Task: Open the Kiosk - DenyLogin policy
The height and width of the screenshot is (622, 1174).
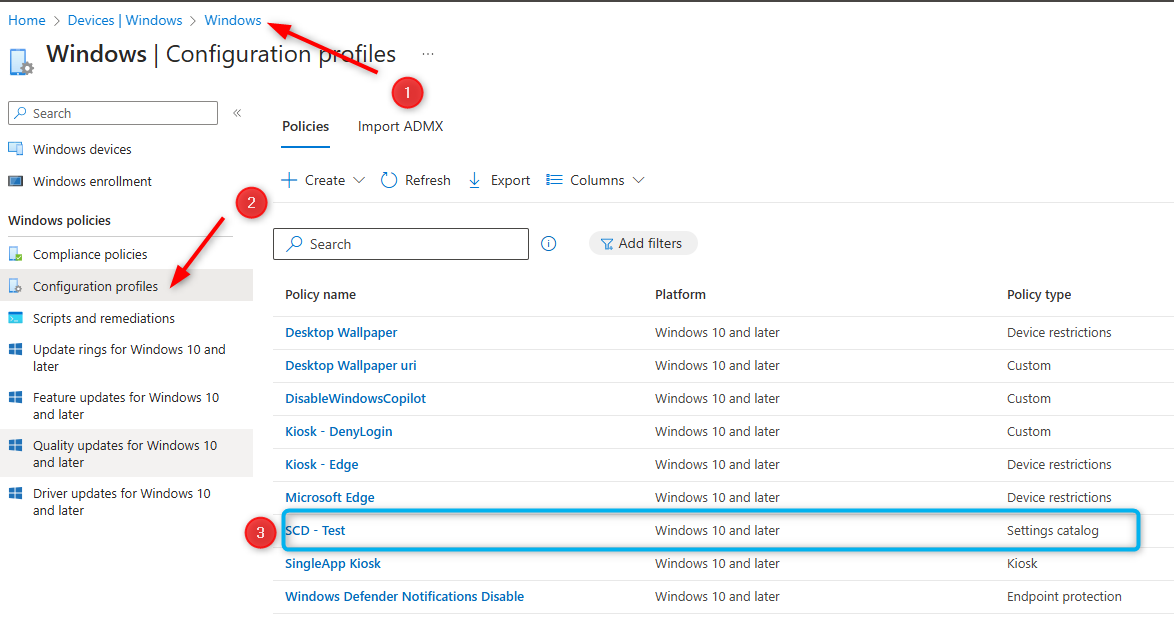Action: (x=338, y=431)
